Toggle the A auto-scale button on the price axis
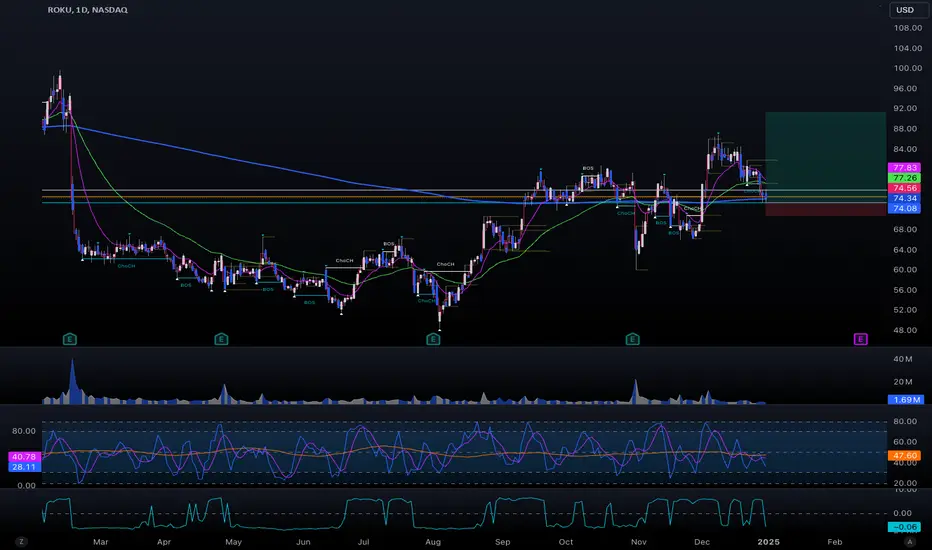Image resolution: width=932 pixels, height=550 pixels. pos(909,542)
